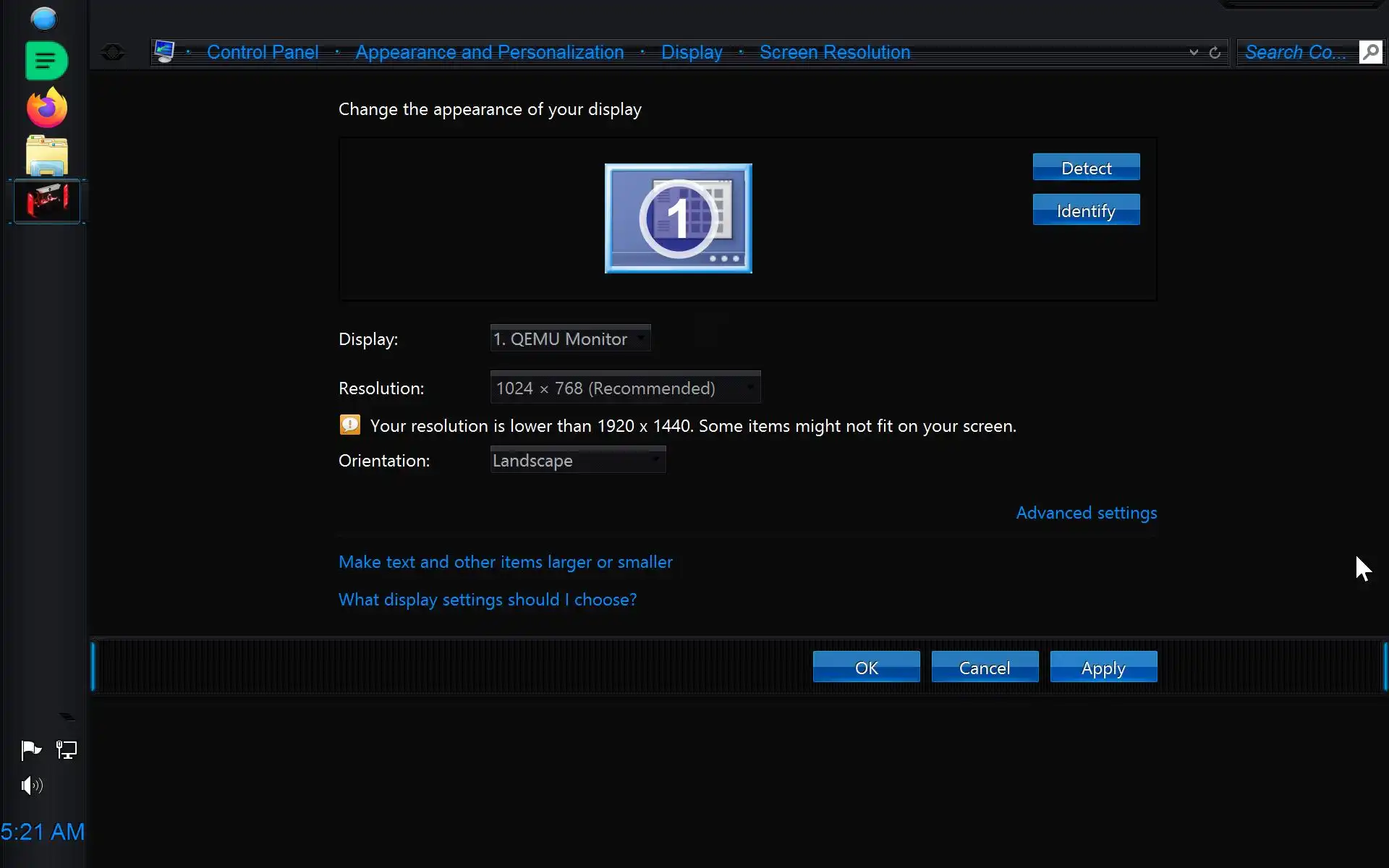Click the volume speaker tray icon

point(32,786)
